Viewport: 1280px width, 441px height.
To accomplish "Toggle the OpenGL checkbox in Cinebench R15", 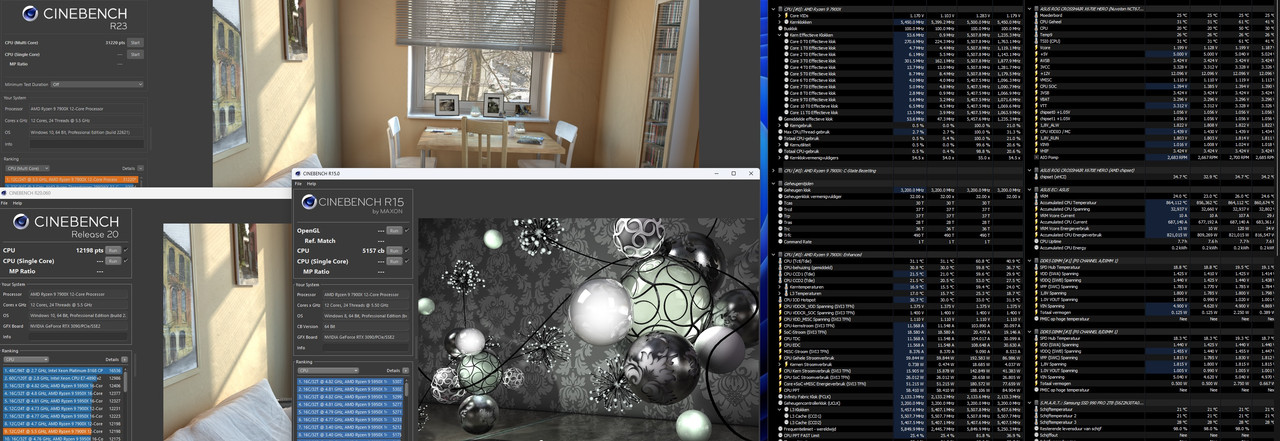I will click(x=406, y=230).
